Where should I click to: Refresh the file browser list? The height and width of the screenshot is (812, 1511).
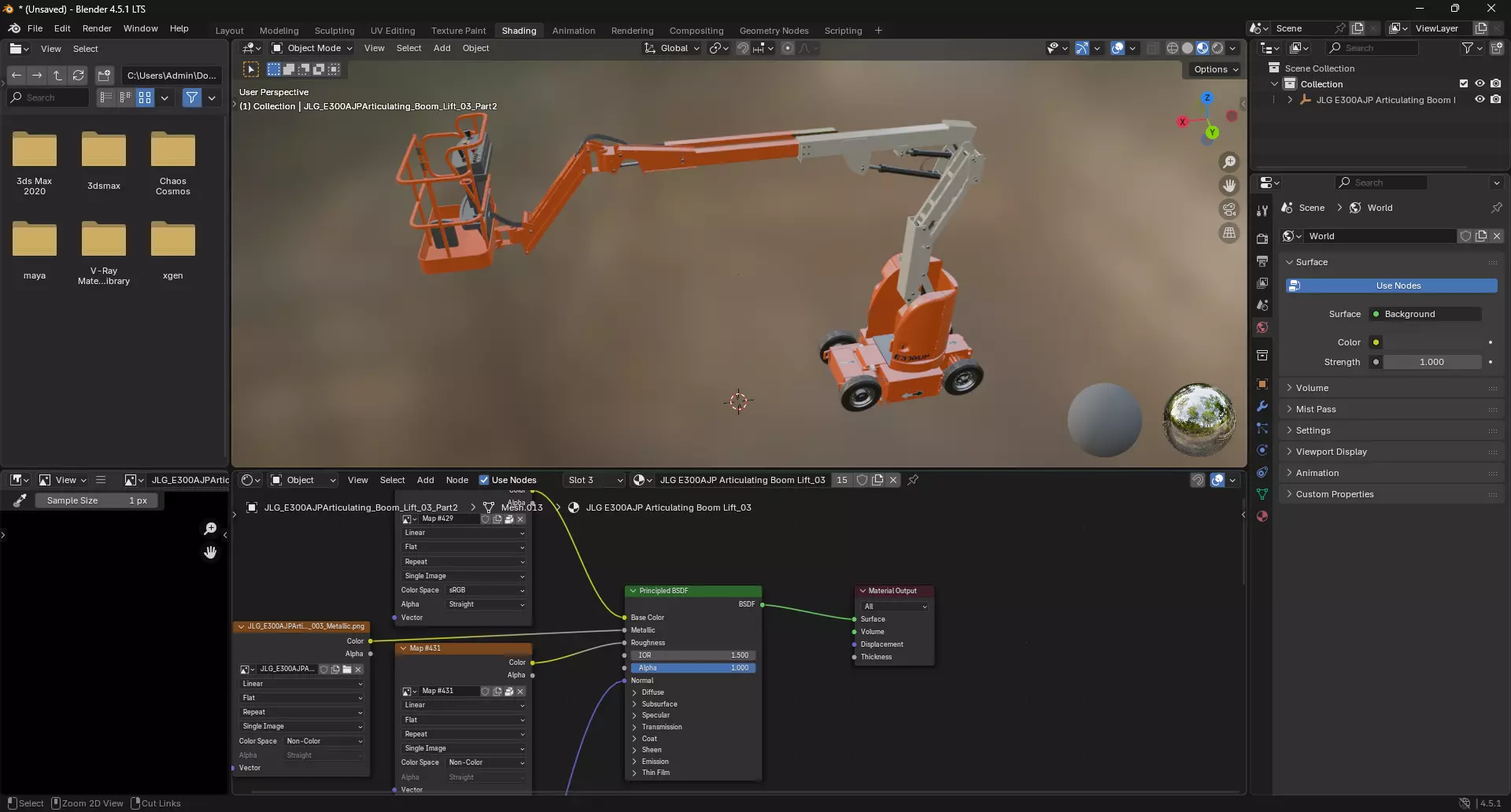(78, 76)
